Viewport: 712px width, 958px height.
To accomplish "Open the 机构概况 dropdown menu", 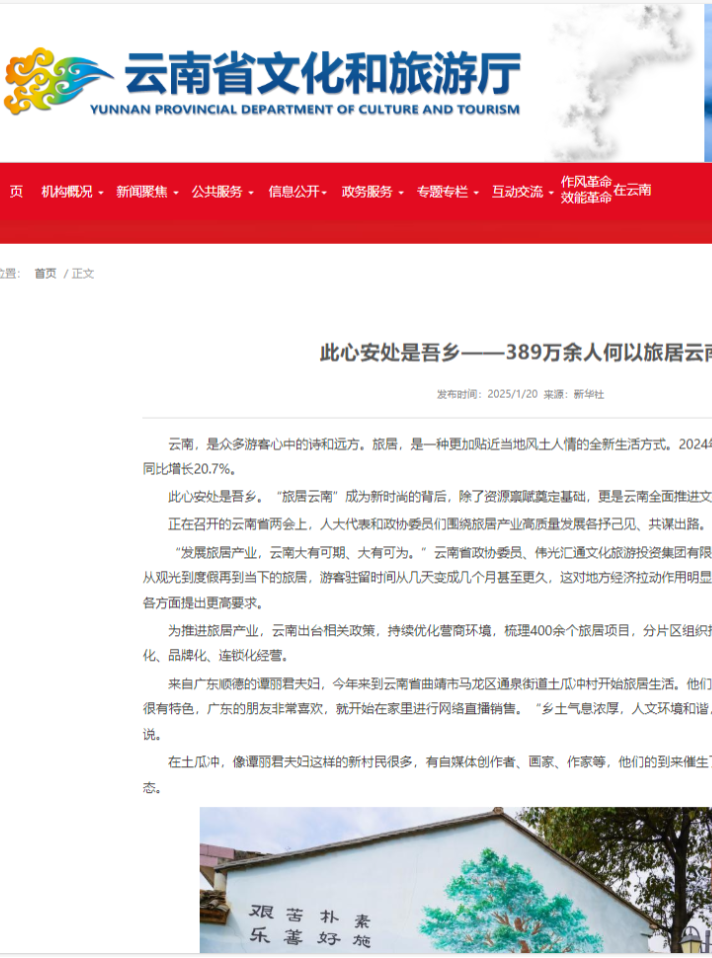I will click(x=71, y=191).
